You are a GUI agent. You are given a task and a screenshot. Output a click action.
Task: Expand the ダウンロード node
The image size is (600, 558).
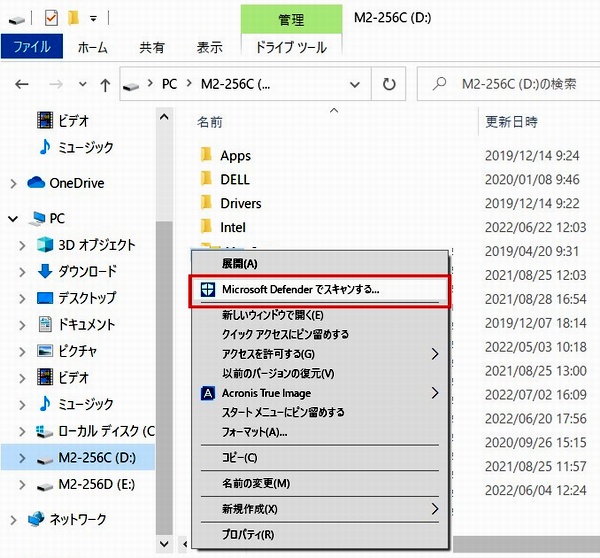tap(22, 272)
